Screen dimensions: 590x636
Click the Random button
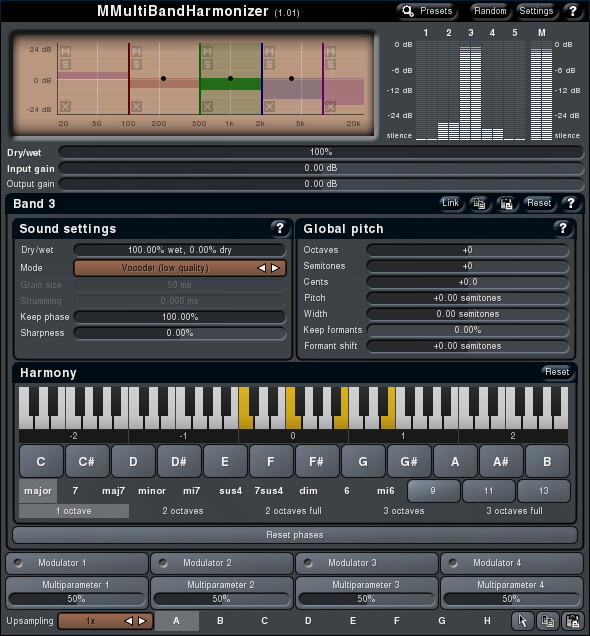490,11
